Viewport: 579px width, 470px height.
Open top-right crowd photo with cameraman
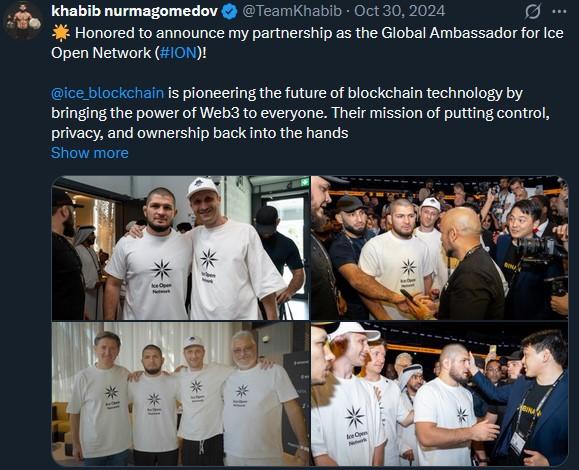point(439,248)
